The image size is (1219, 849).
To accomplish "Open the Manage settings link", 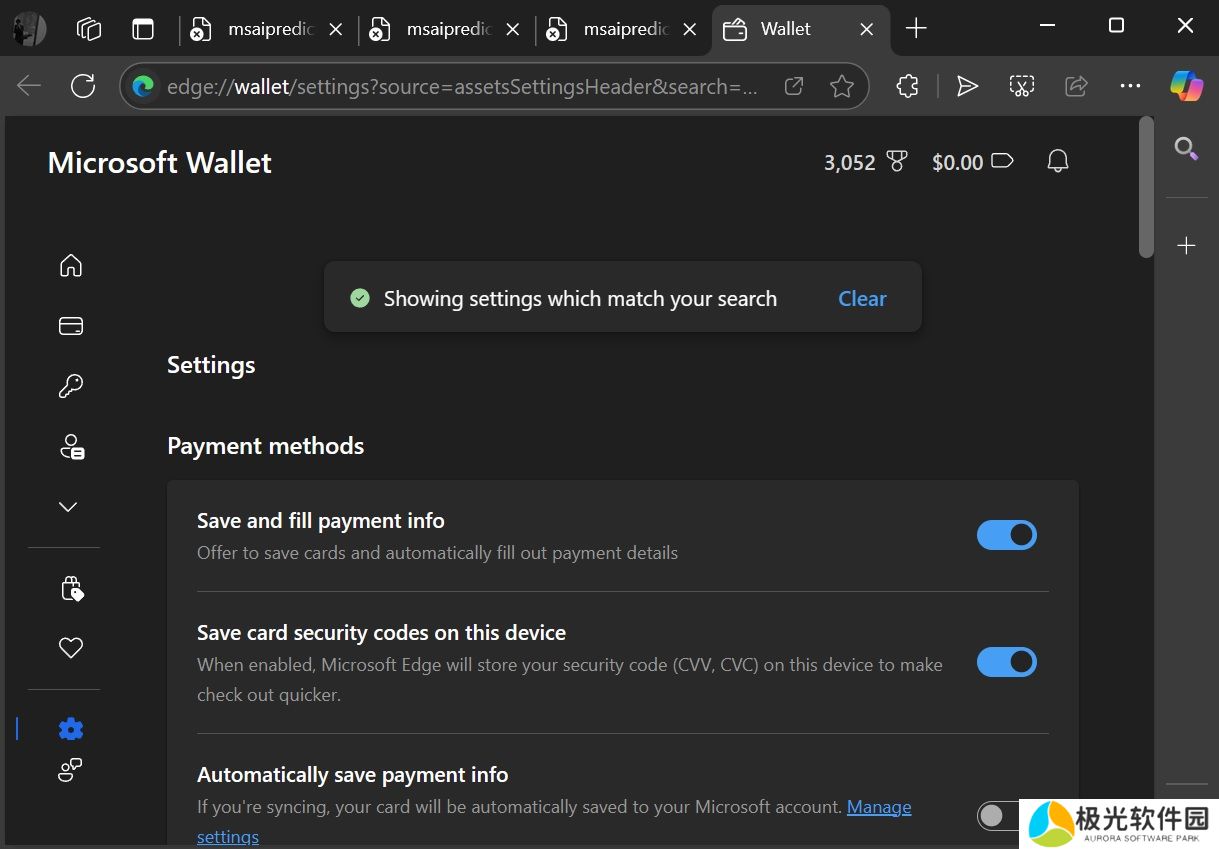I will 879,807.
